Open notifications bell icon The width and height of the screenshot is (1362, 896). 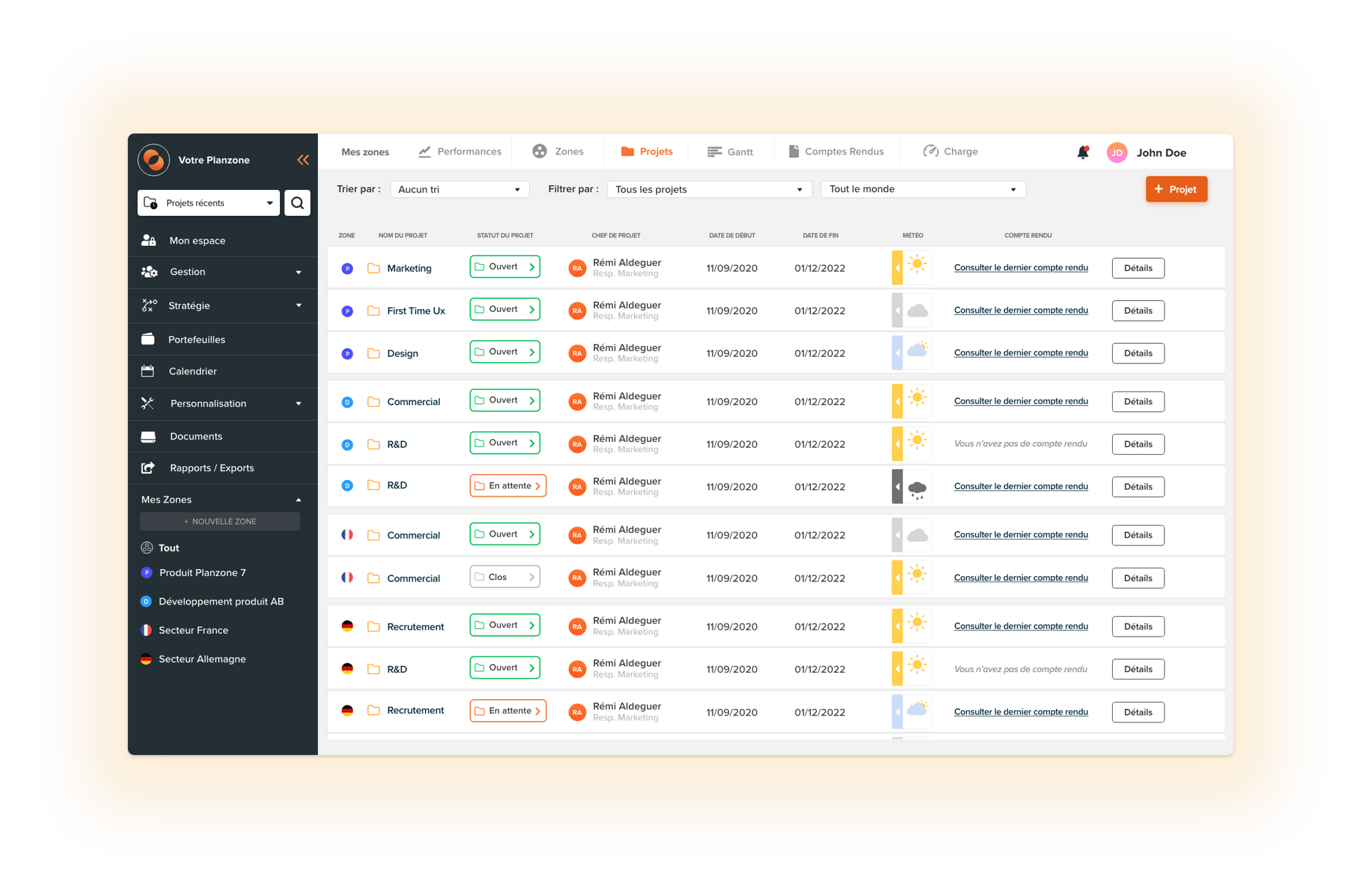pos(1083,153)
